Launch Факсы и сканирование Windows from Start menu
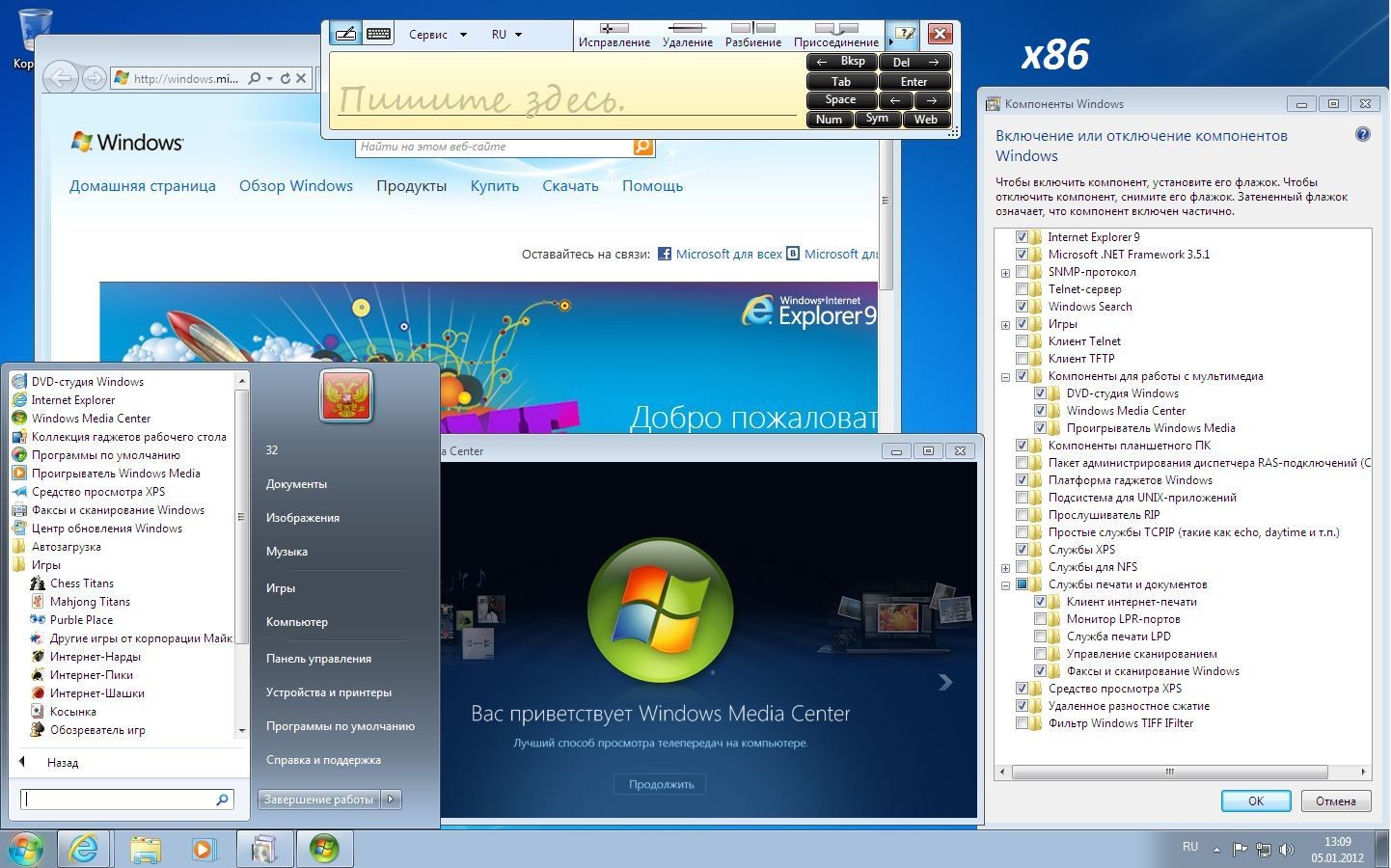Image resolution: width=1391 pixels, height=868 pixels. coord(118,510)
